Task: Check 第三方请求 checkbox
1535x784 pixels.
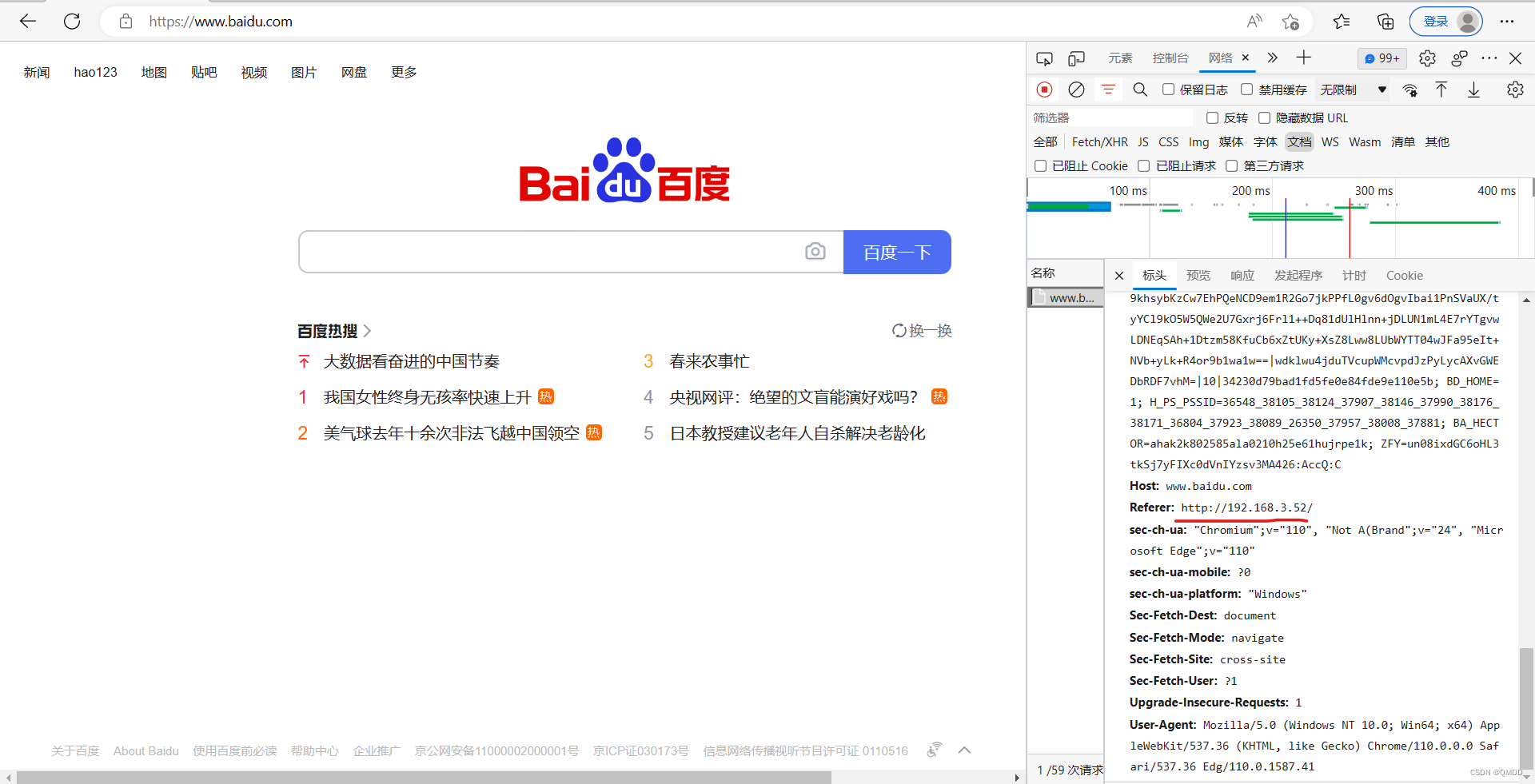Action: point(1231,165)
